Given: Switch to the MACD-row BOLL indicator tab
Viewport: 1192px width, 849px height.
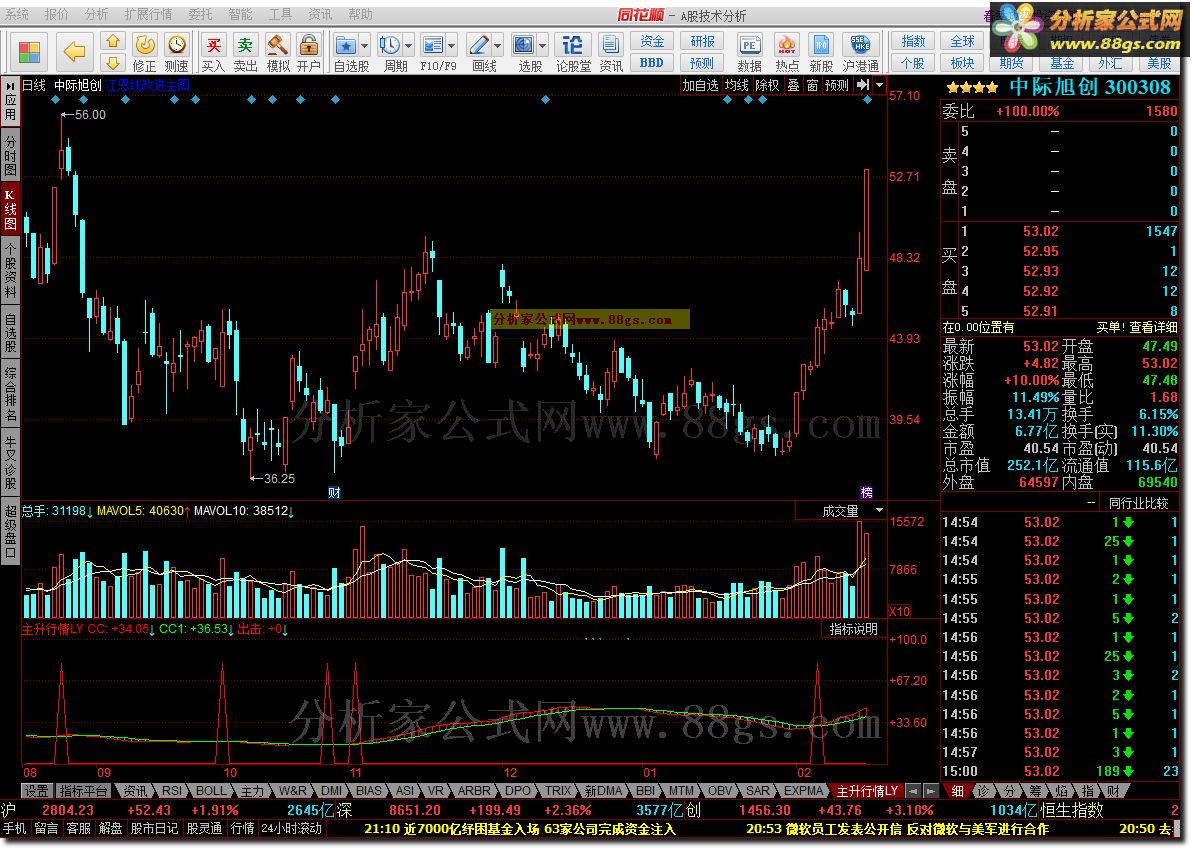Looking at the screenshot, I should click(211, 790).
